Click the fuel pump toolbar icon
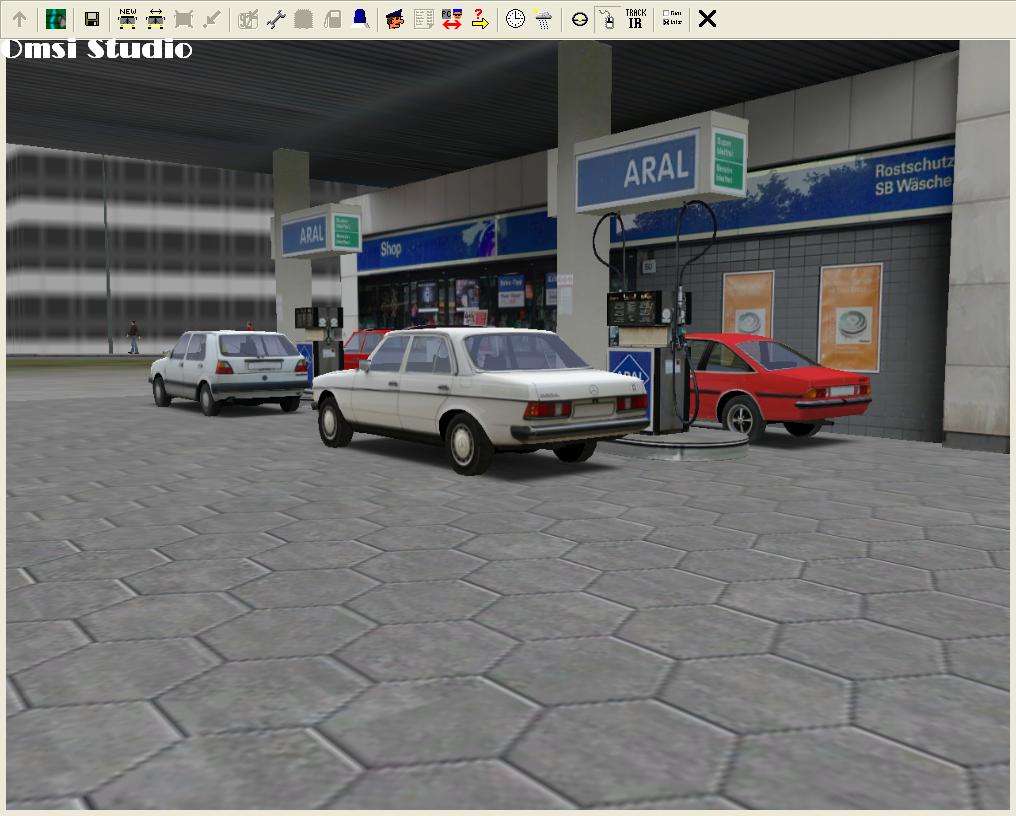This screenshot has width=1016, height=816. [333, 19]
